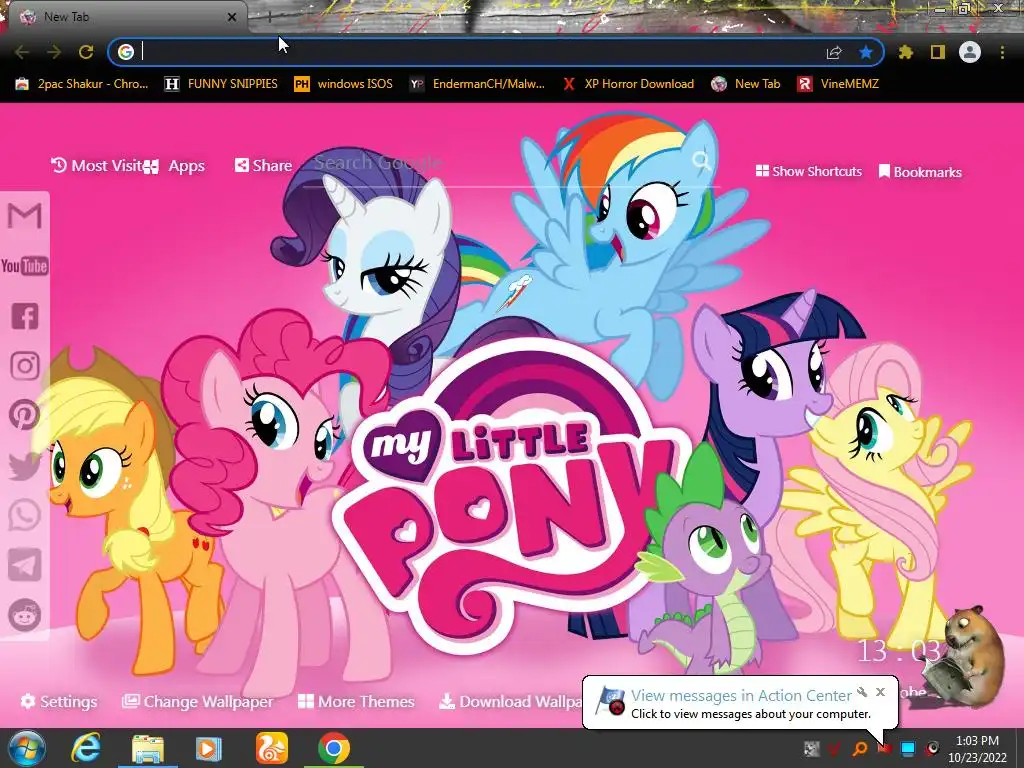Open the Bookmarks link on page
Screen dimensions: 1024x768
pyautogui.click(x=920, y=172)
